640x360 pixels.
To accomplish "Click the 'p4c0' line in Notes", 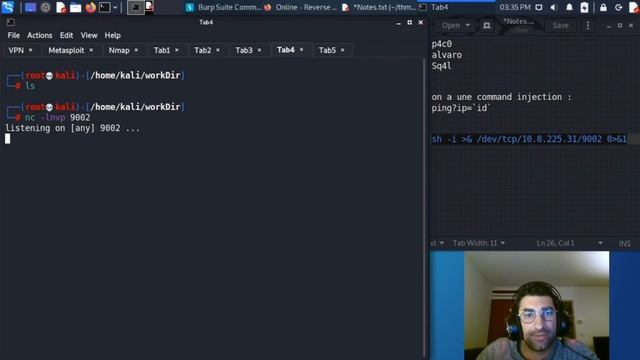I will [x=442, y=44].
